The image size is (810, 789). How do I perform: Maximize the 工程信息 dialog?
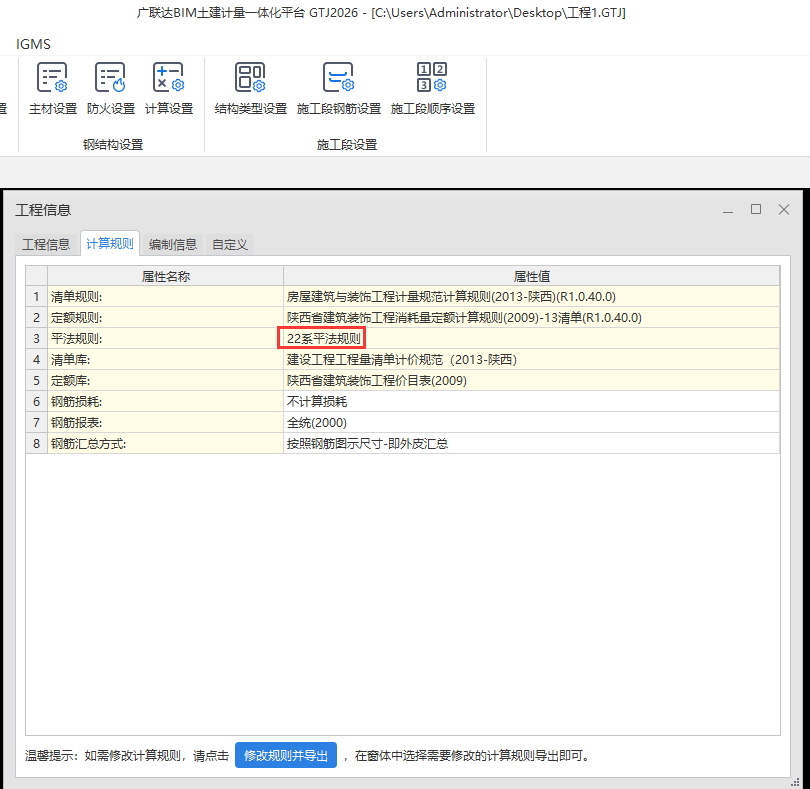756,209
